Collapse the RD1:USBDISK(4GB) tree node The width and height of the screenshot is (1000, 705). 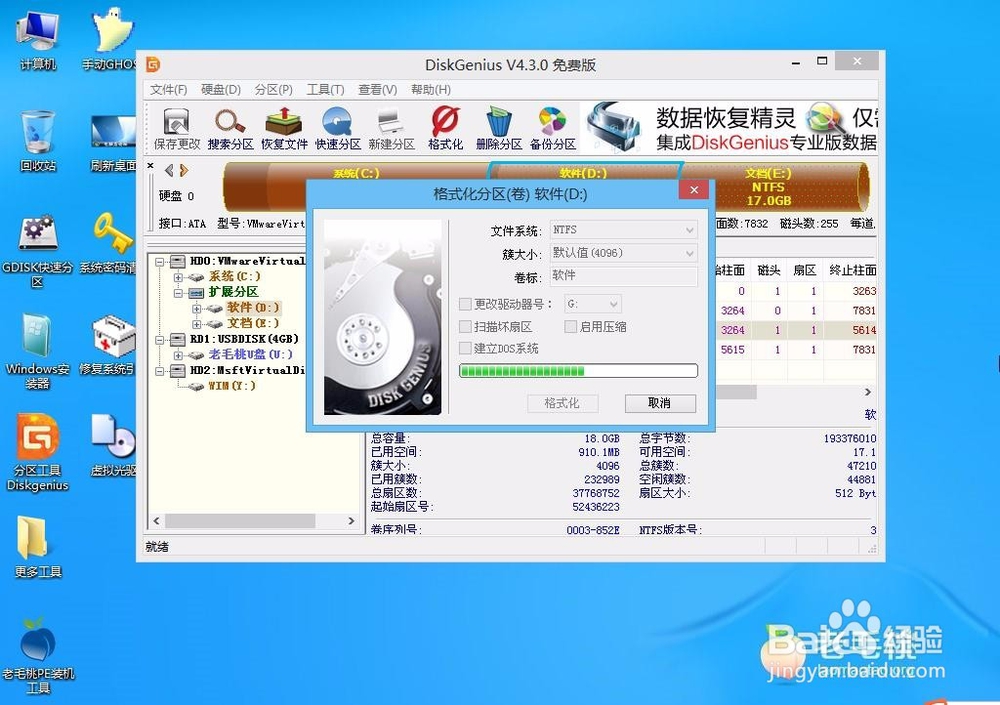click(160, 339)
